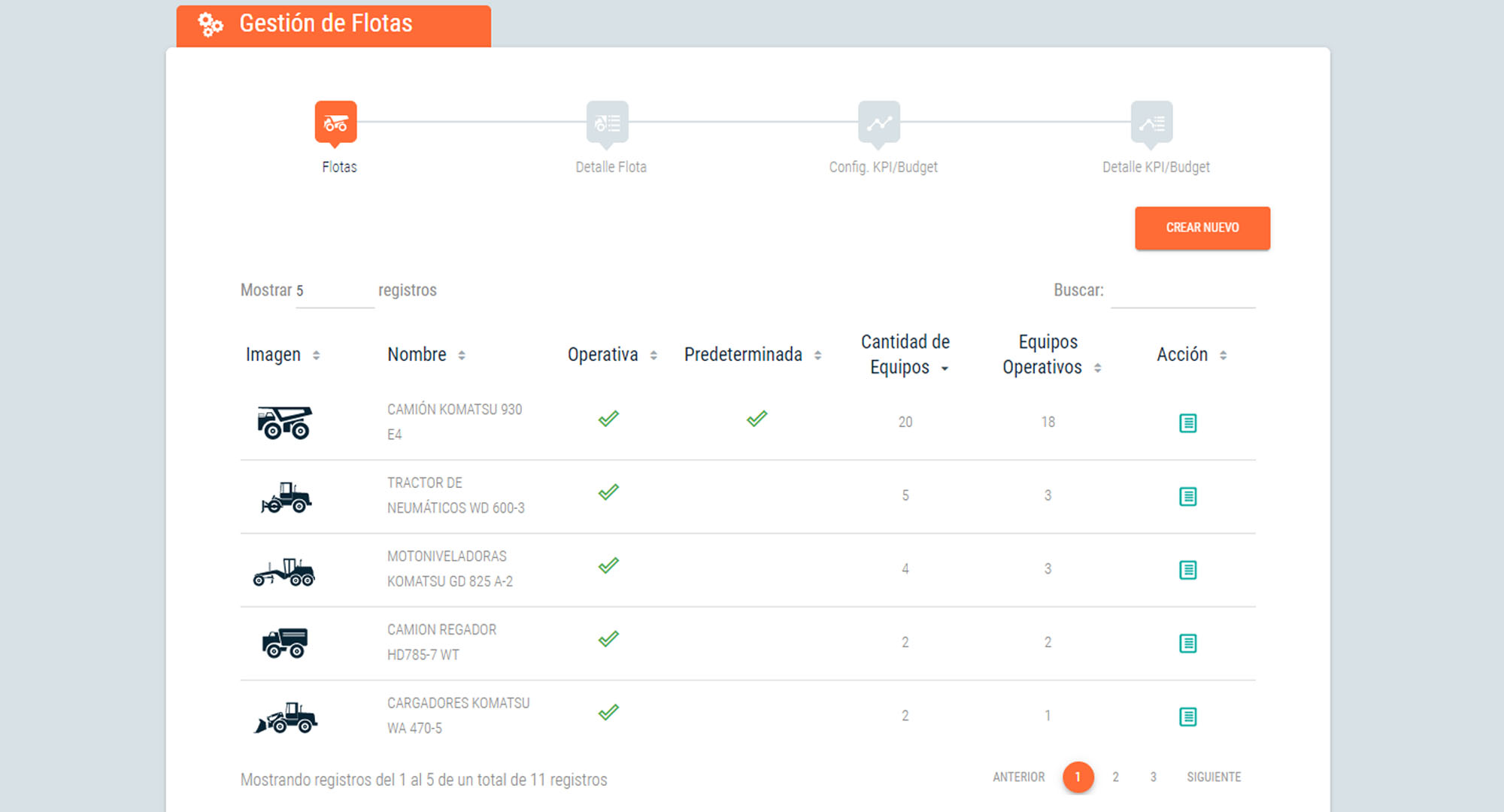Select the Detalle Flota step label
Image resolution: width=1504 pixels, height=812 pixels.
pyautogui.click(x=611, y=167)
